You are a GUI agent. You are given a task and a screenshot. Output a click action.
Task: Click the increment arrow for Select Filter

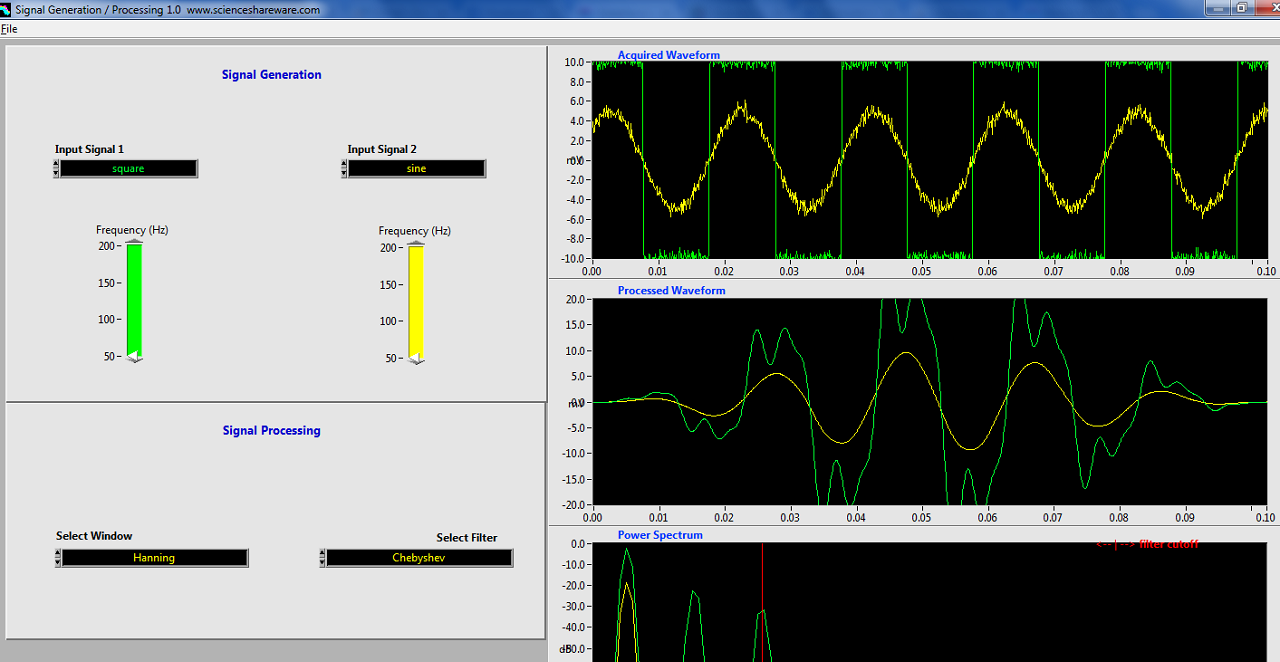tap(323, 553)
